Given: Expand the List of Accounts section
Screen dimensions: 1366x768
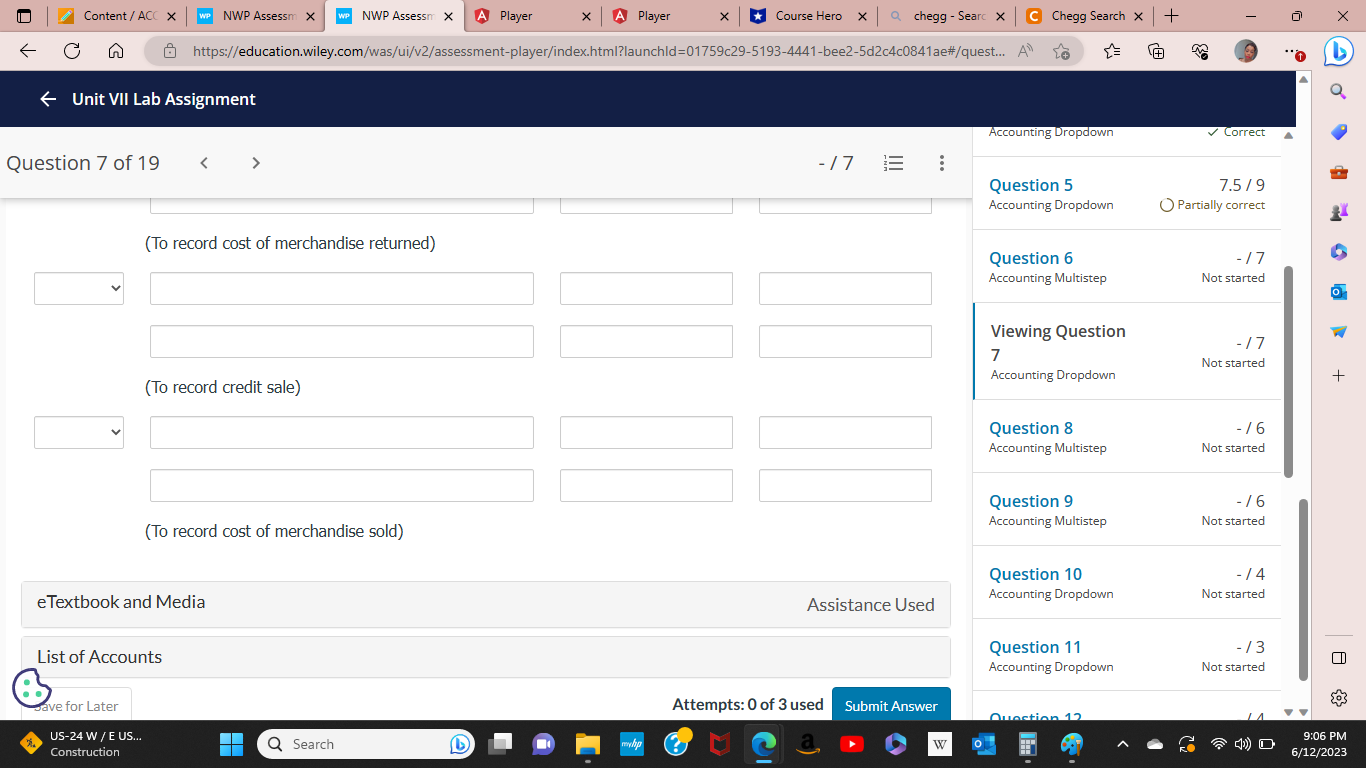Looking at the screenshot, I should (486, 657).
